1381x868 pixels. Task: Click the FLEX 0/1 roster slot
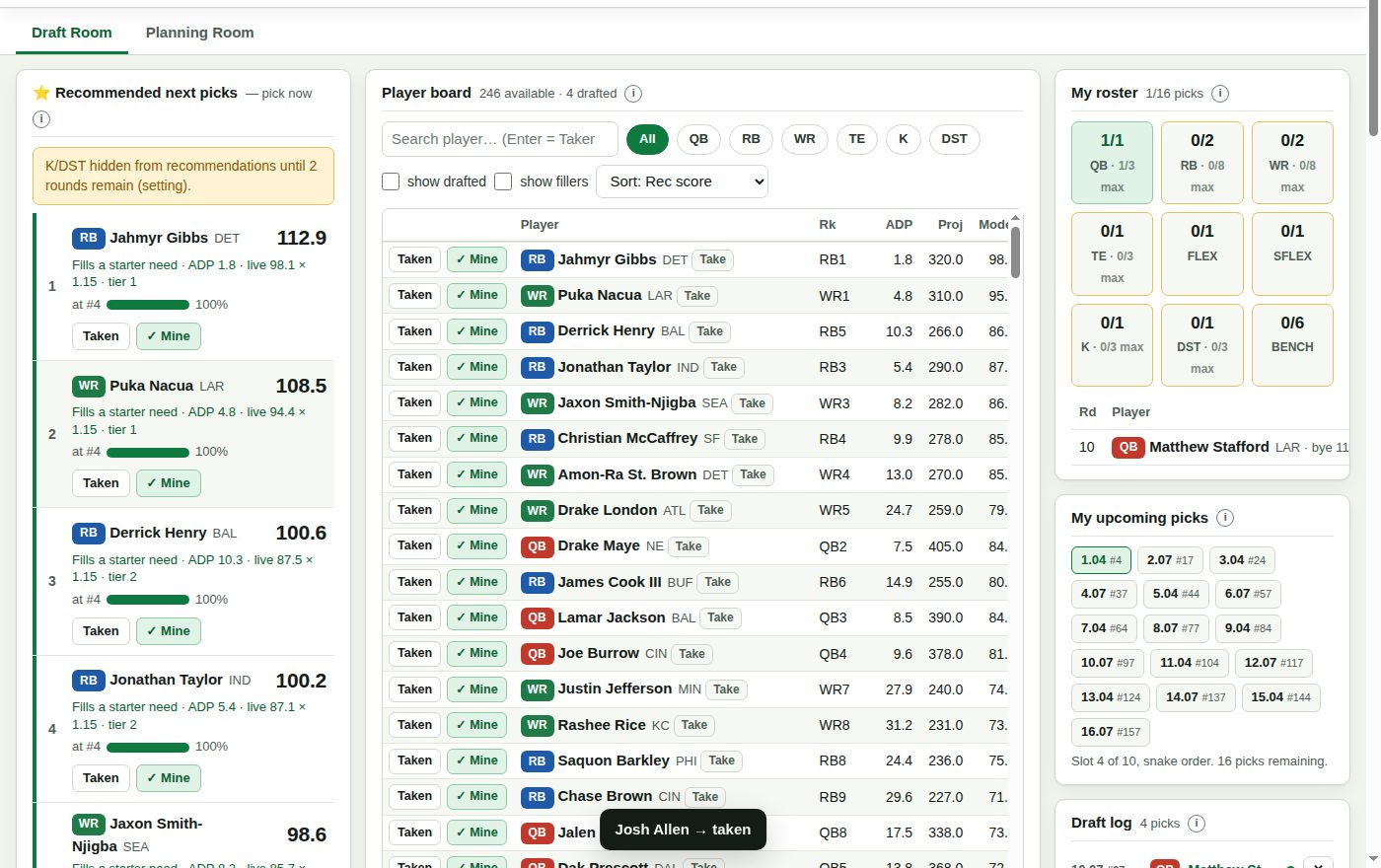click(1202, 254)
